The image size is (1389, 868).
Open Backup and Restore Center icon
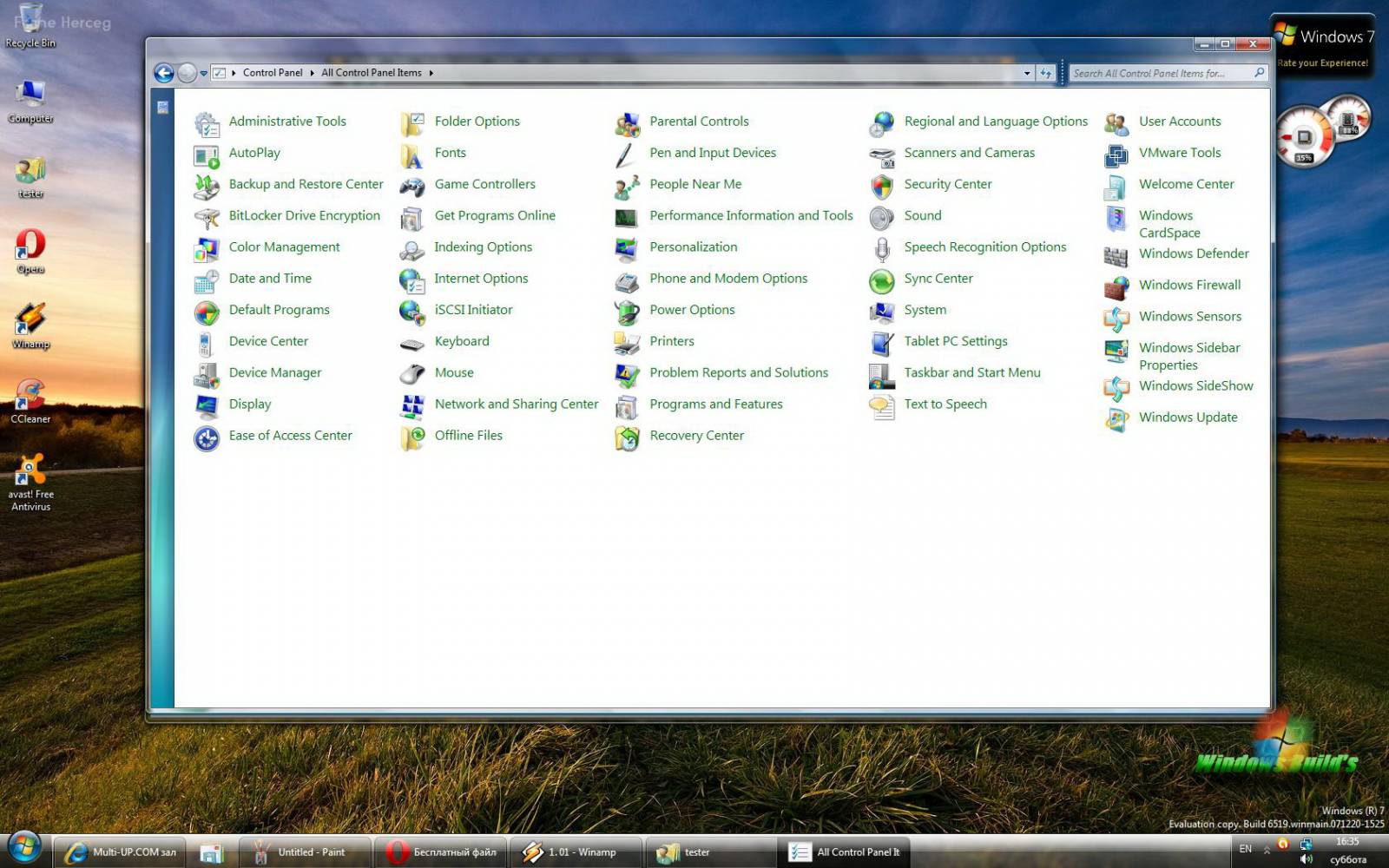click(207, 187)
